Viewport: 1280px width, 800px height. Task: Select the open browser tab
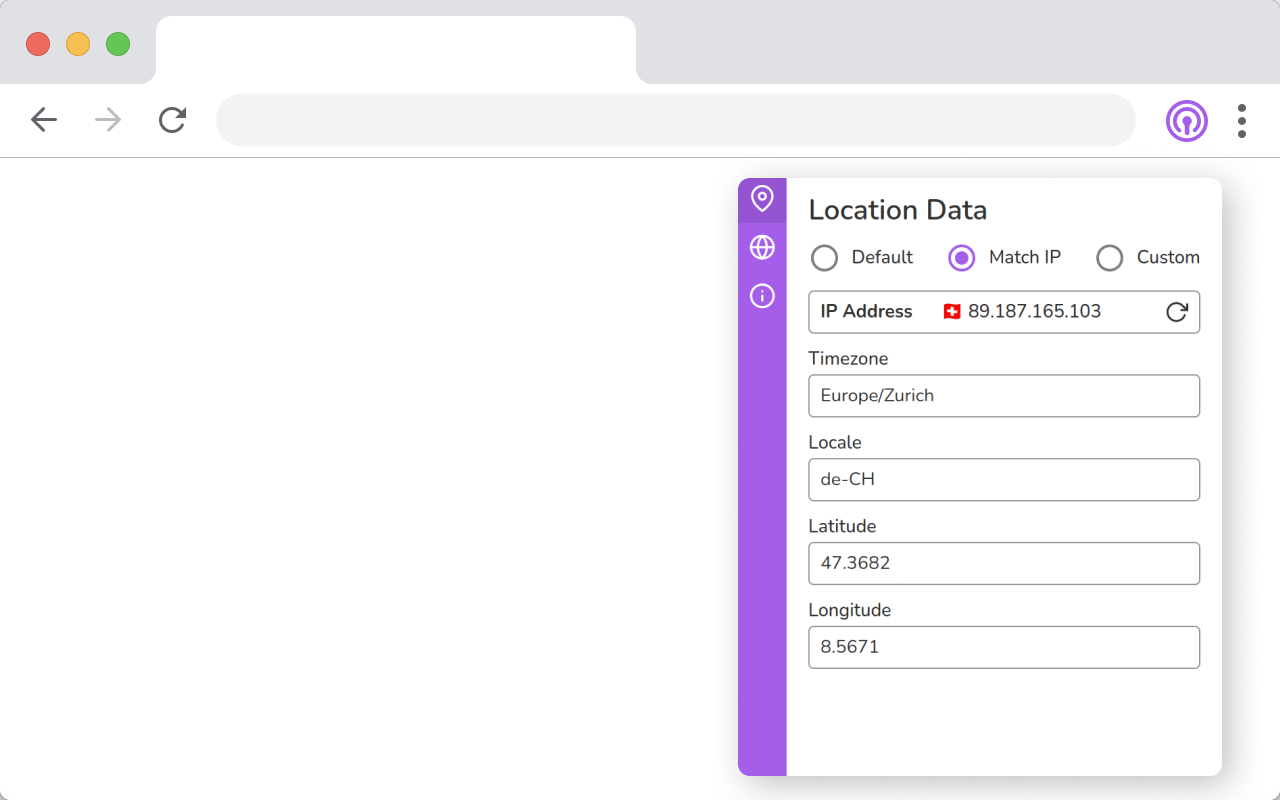coord(395,50)
